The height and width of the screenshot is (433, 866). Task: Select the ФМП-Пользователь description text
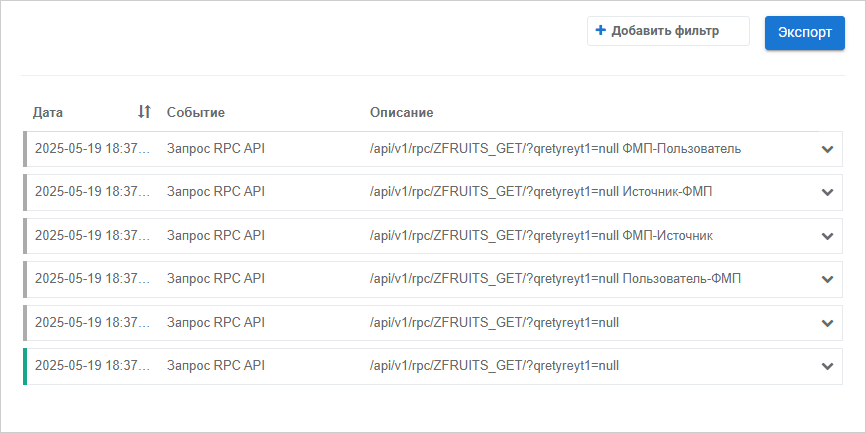[555, 149]
